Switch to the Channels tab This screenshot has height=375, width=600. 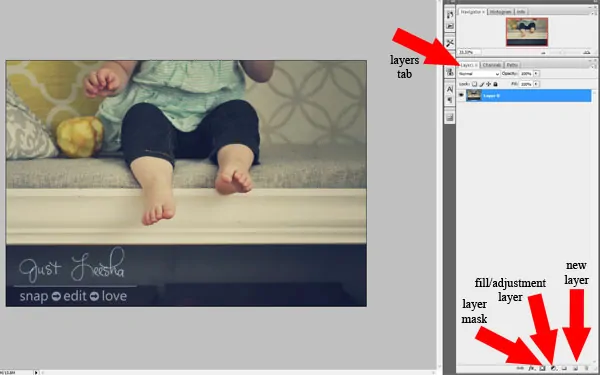point(492,65)
